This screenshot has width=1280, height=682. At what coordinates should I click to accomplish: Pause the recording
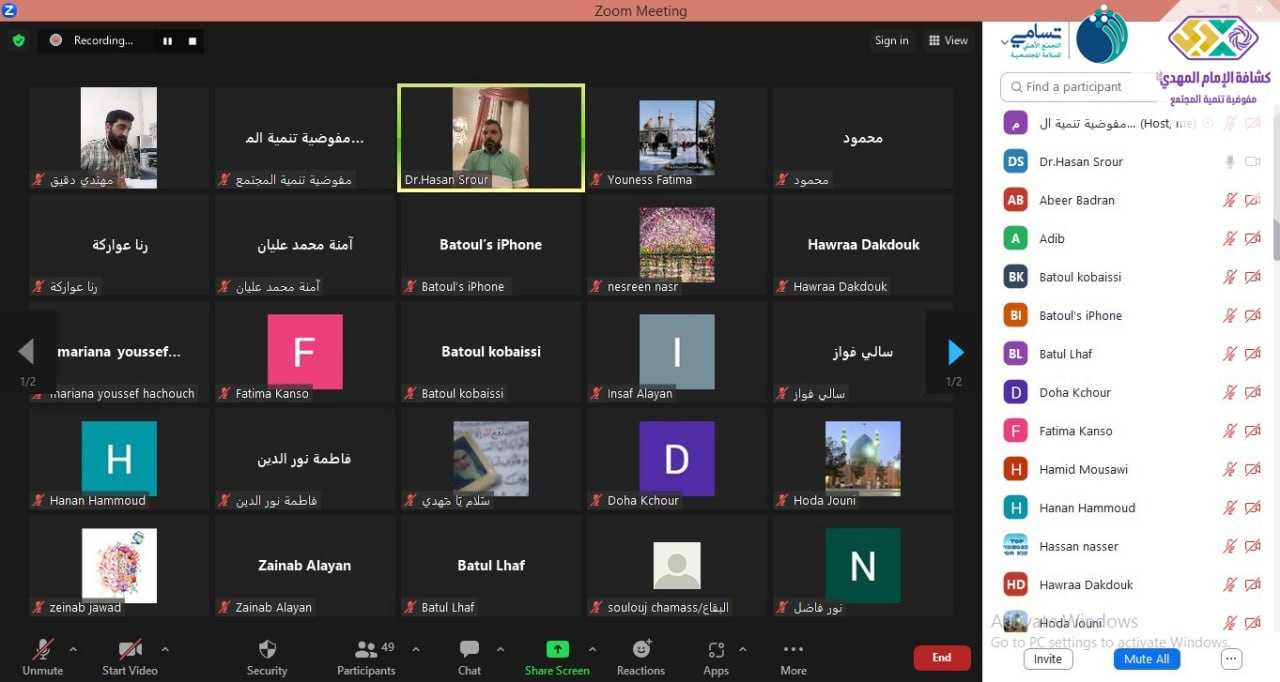(167, 41)
